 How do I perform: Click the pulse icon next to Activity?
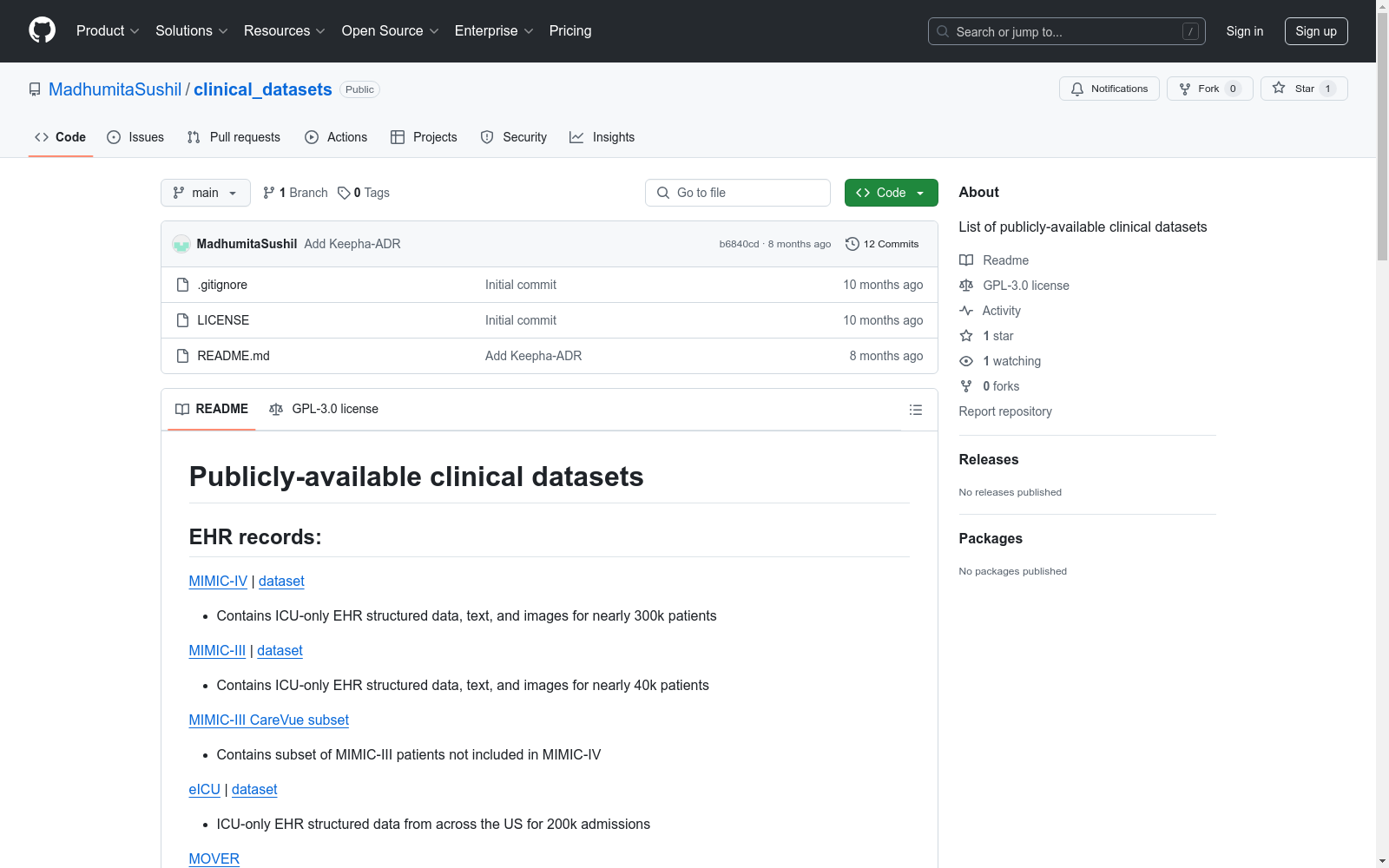(966, 311)
